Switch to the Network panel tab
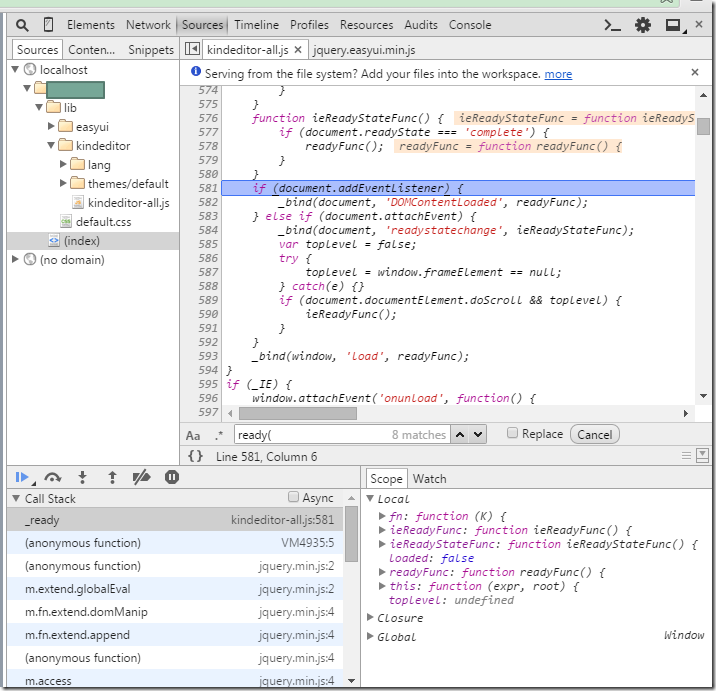This screenshot has width=716, height=691. coord(148,25)
